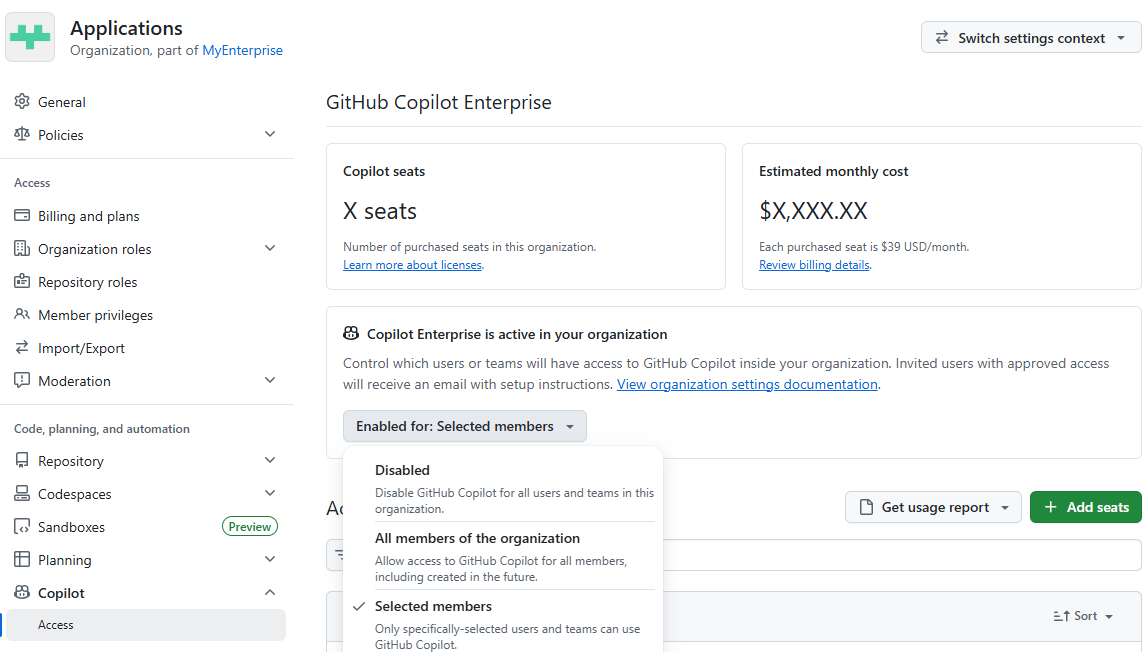Click the Policies scales icon
The height and width of the screenshot is (652, 1145).
click(22, 134)
